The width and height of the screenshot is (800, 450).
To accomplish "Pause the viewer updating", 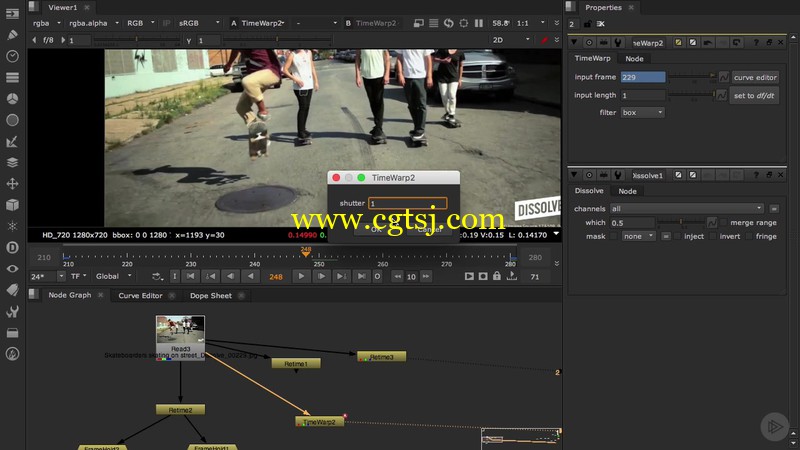I will (479, 23).
